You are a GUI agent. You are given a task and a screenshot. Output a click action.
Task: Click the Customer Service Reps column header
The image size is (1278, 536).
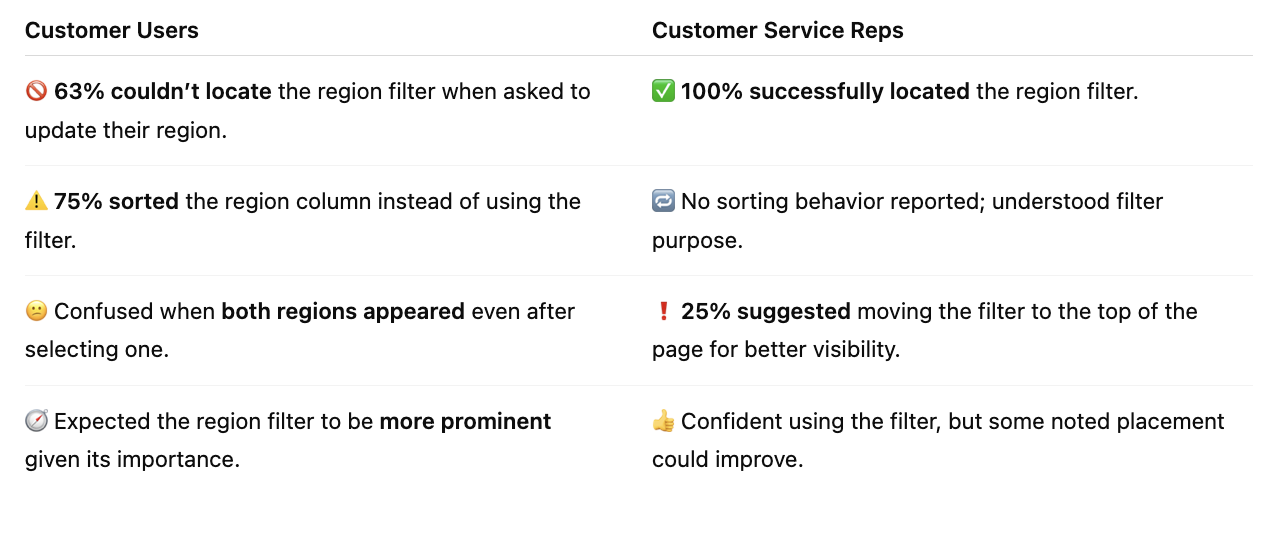click(x=778, y=31)
